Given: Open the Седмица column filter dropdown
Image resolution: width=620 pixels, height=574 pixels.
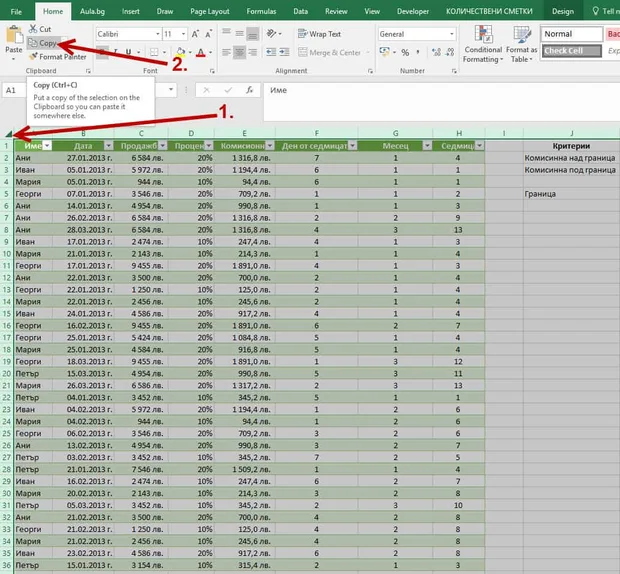Looking at the screenshot, I should [x=479, y=146].
